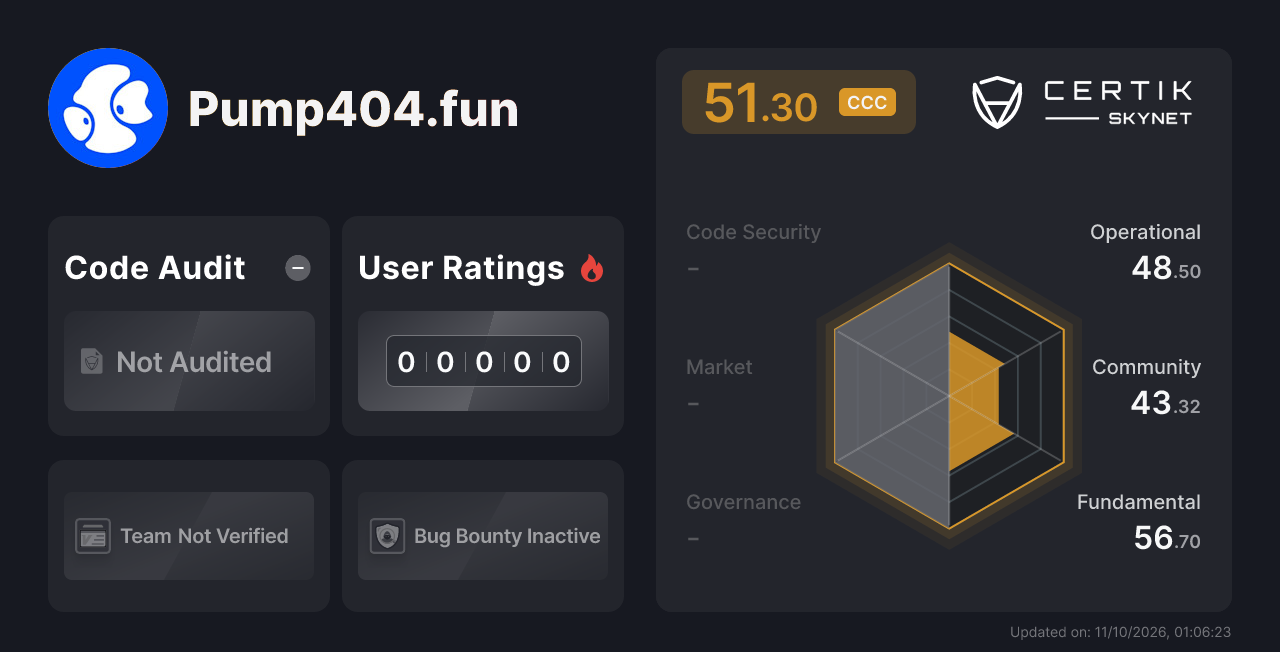Screen dimensions: 1280x652
Task: Click the 51.30 overall score
Action: (761, 103)
